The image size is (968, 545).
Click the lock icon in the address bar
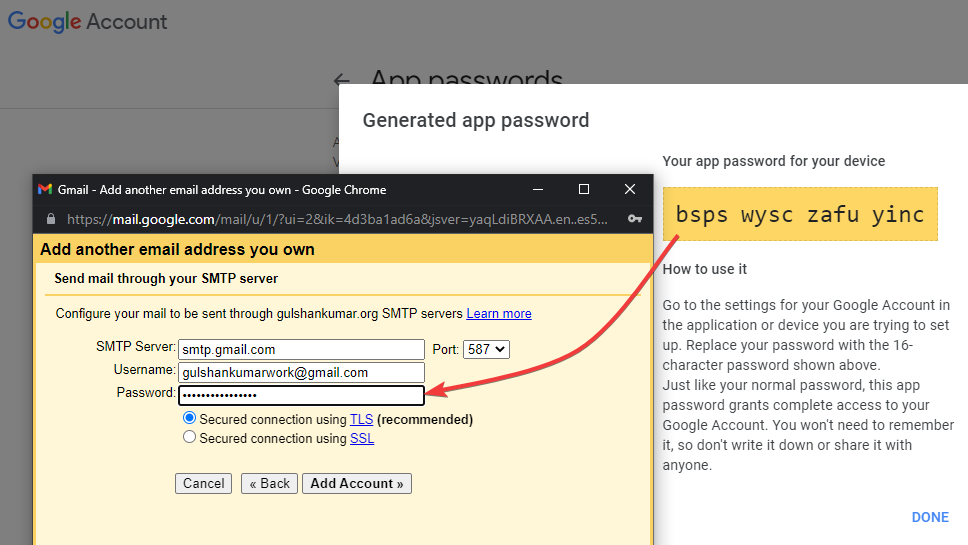[x=51, y=219]
